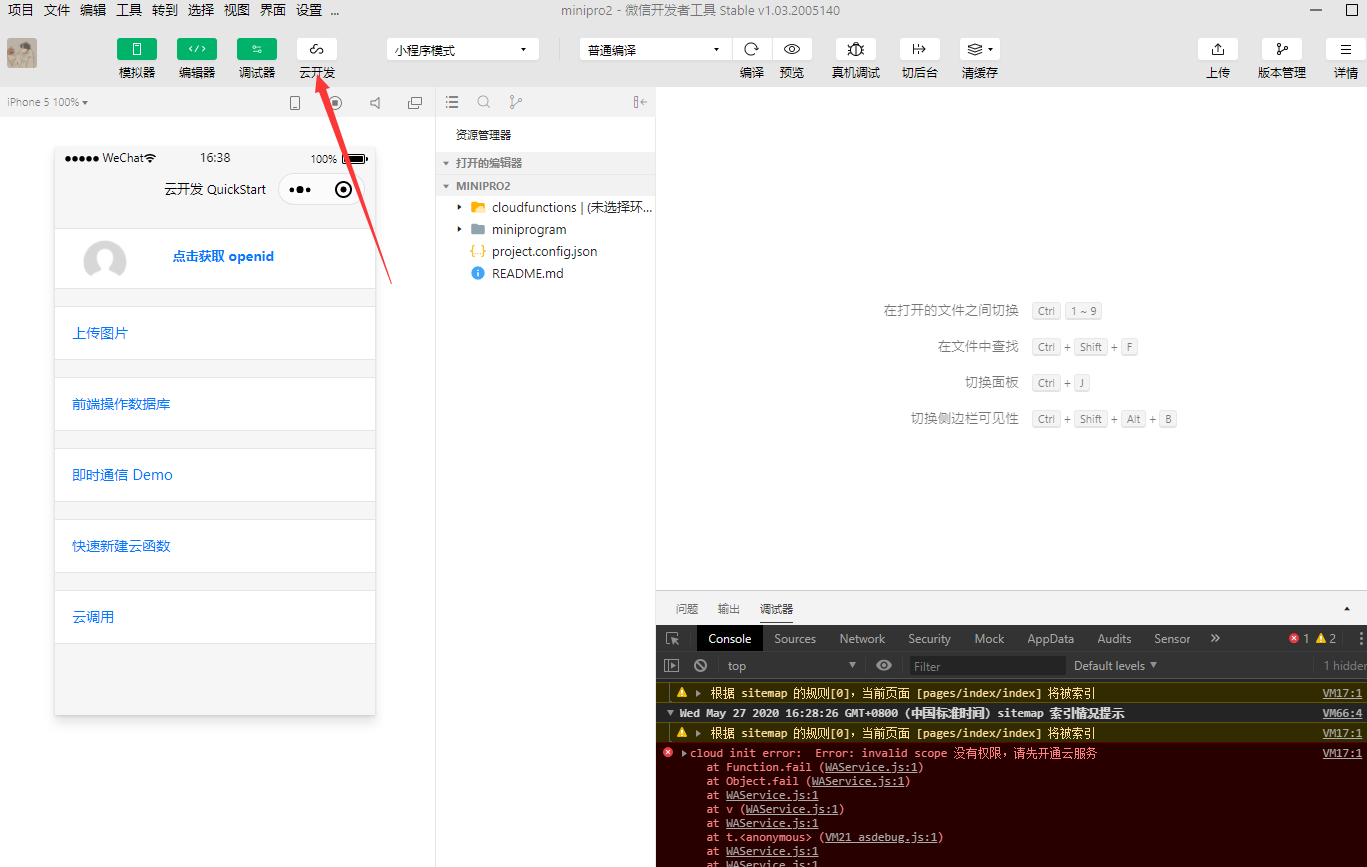
Task: Switch to the 输出 tab
Action: 729,609
